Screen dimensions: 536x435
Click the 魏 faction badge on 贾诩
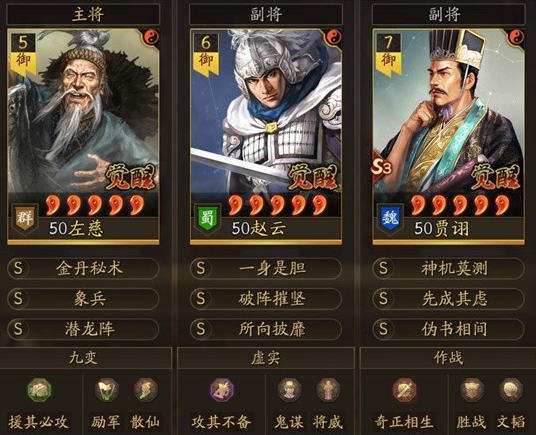pos(390,219)
